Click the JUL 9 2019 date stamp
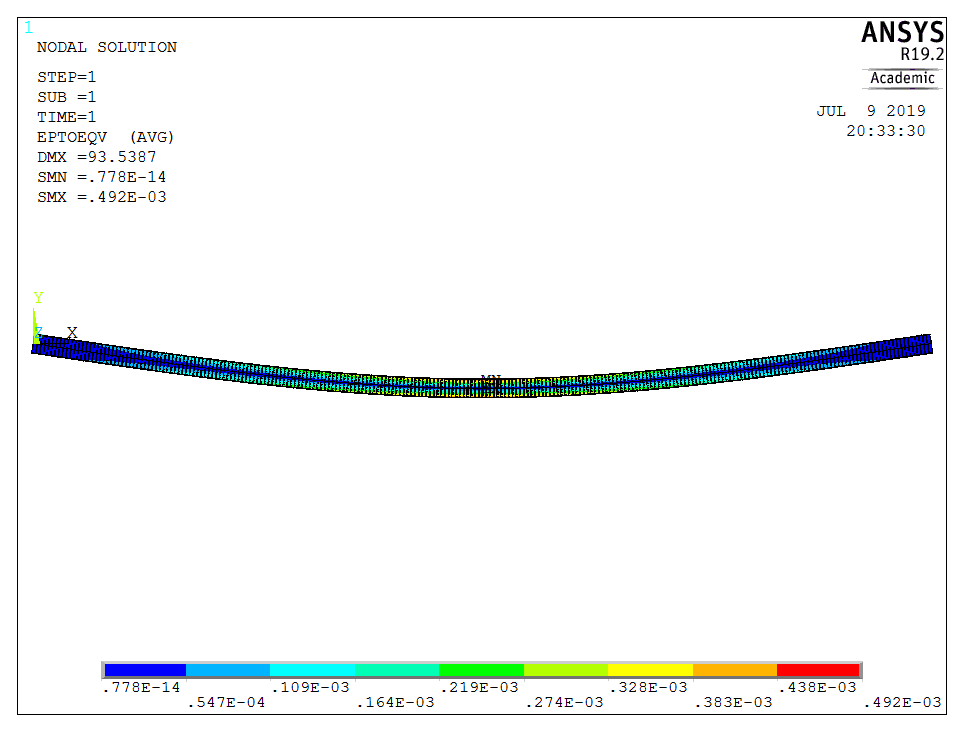Viewport: 967px width, 732px height. [x=870, y=111]
